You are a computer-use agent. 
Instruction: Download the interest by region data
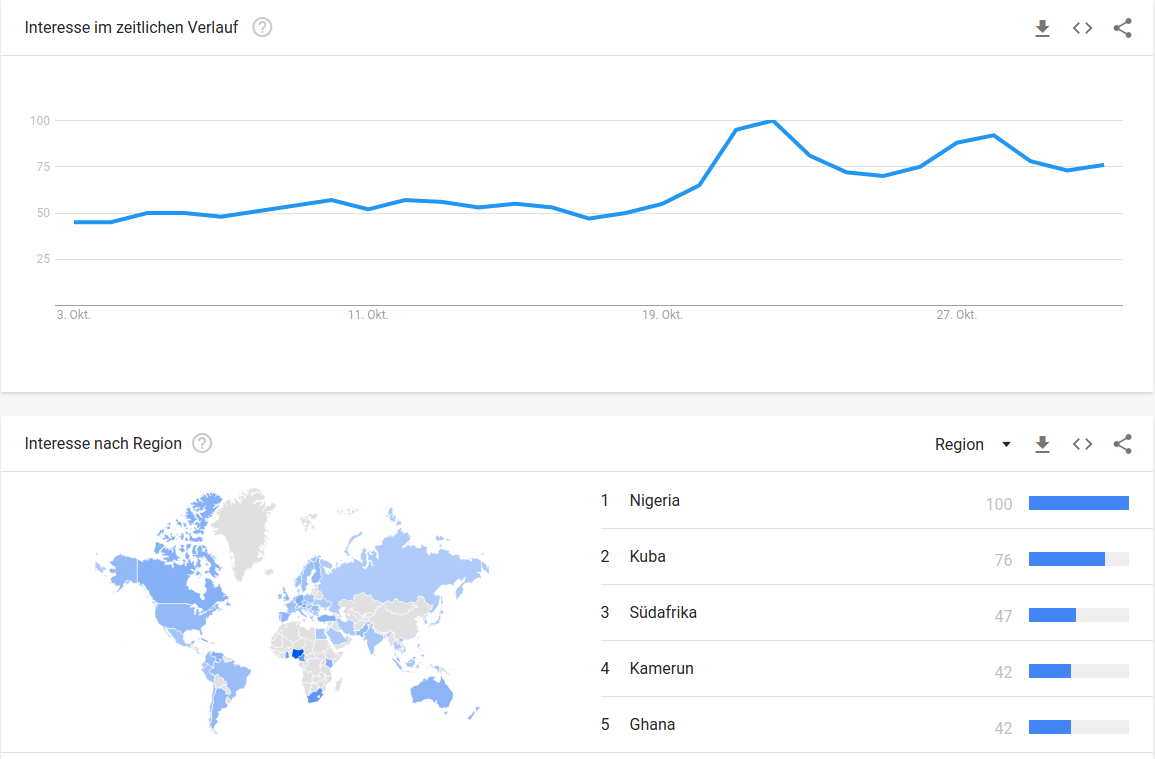[1042, 445]
